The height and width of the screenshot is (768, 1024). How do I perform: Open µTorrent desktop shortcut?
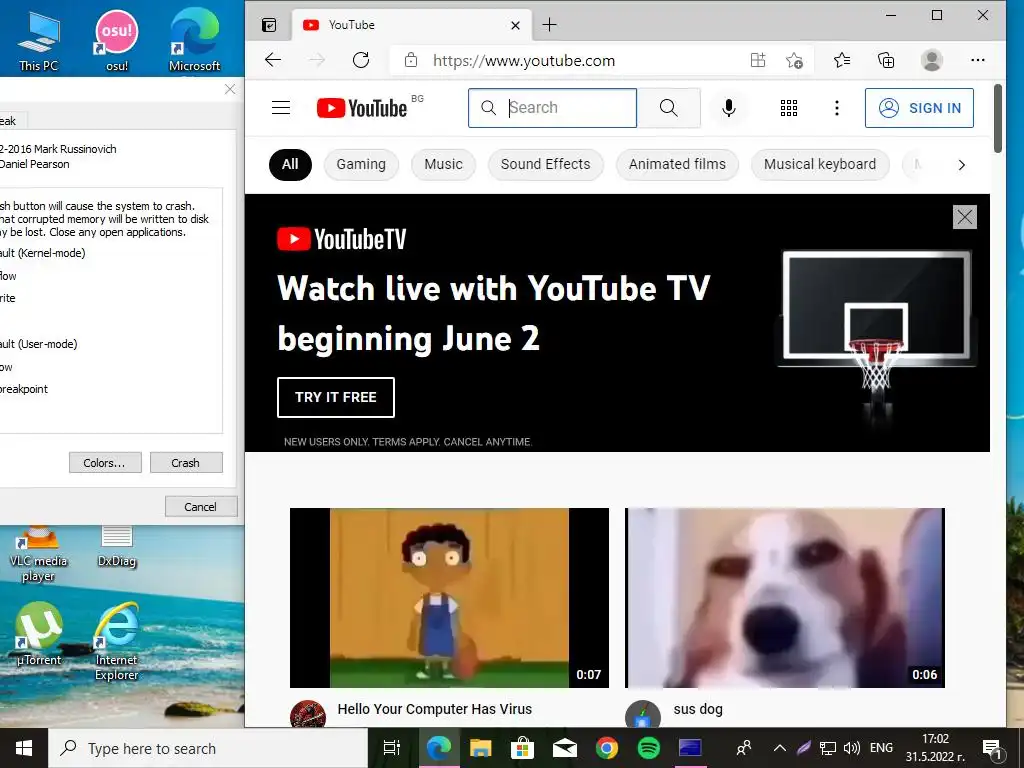[39, 635]
